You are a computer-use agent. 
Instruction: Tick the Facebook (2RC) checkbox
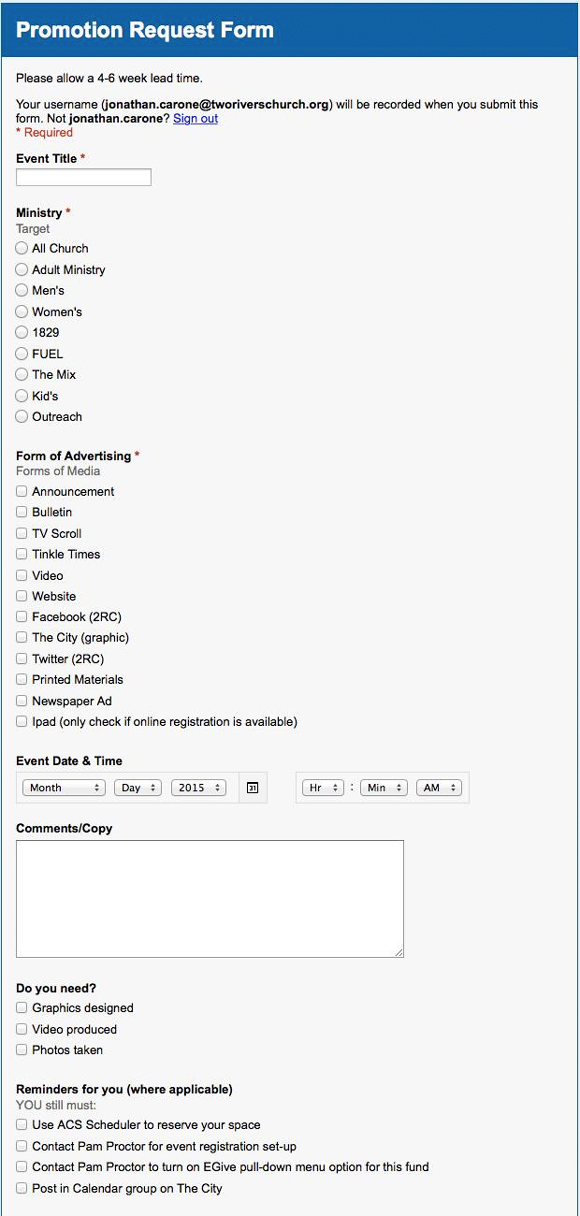[22, 617]
